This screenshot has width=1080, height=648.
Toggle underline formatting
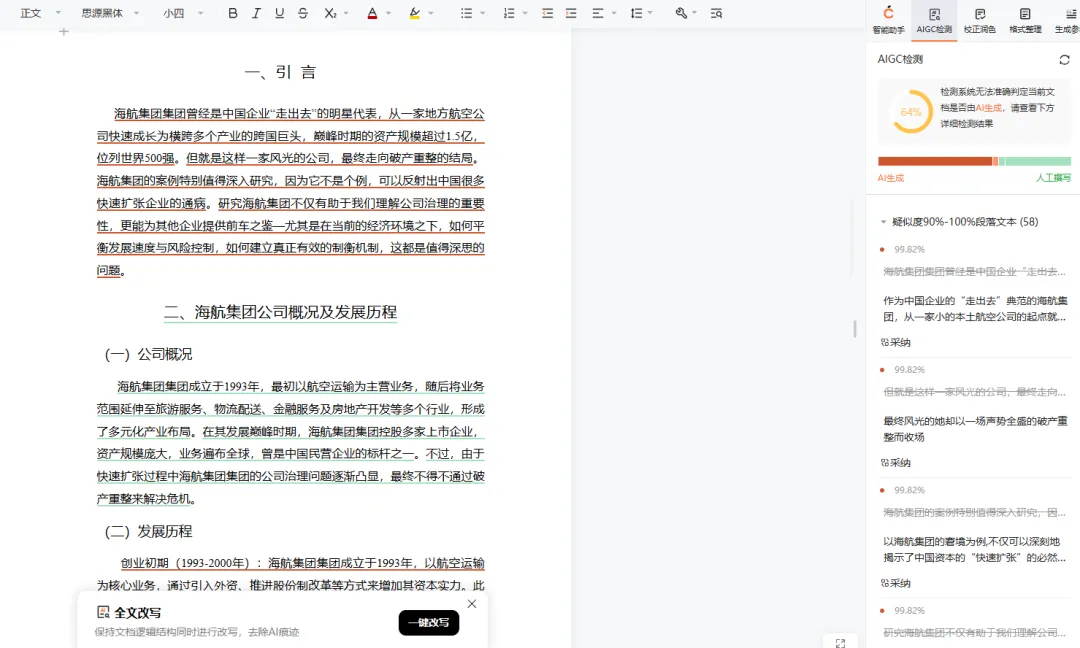[279, 13]
